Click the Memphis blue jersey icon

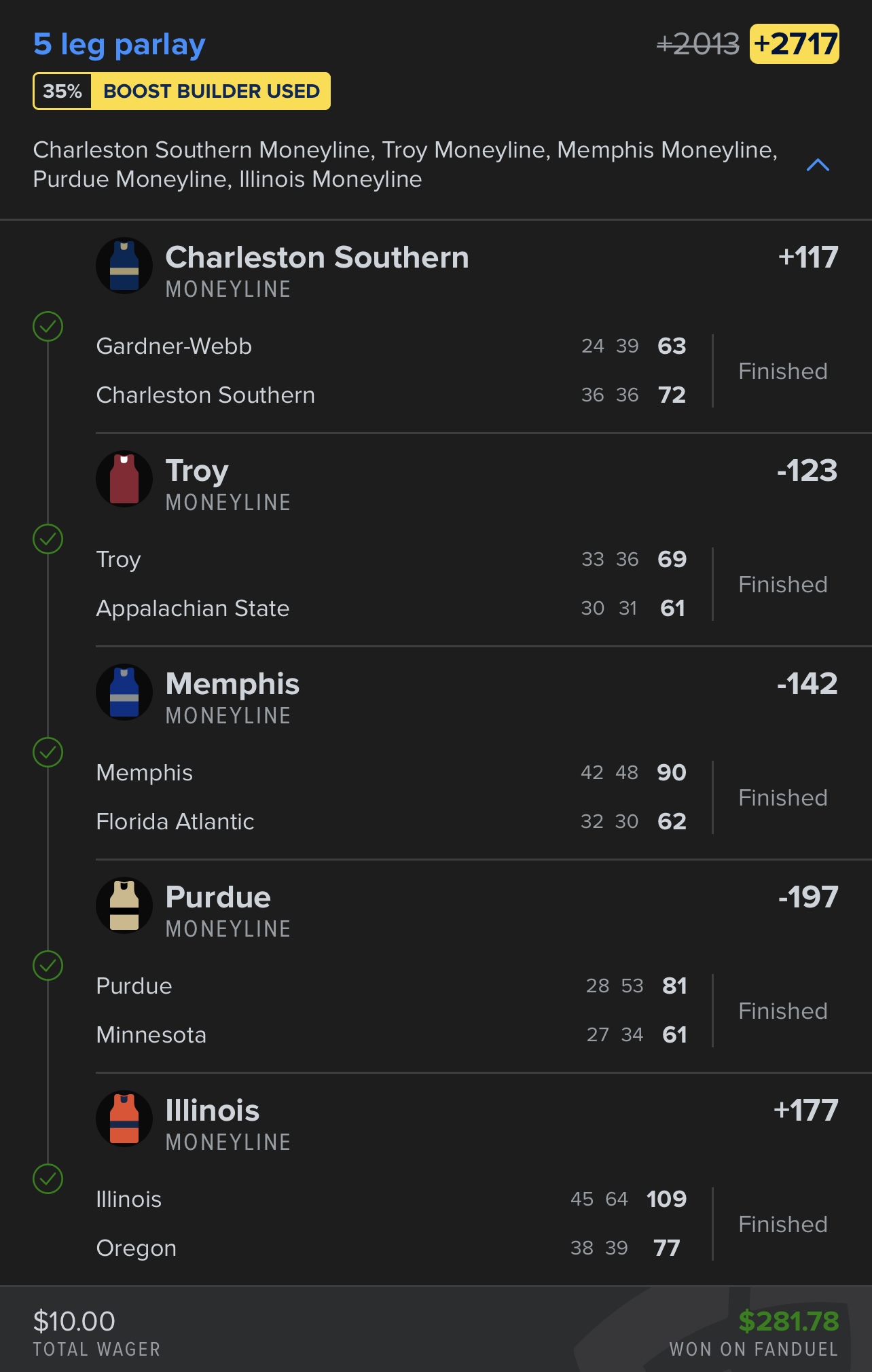pyautogui.click(x=124, y=692)
